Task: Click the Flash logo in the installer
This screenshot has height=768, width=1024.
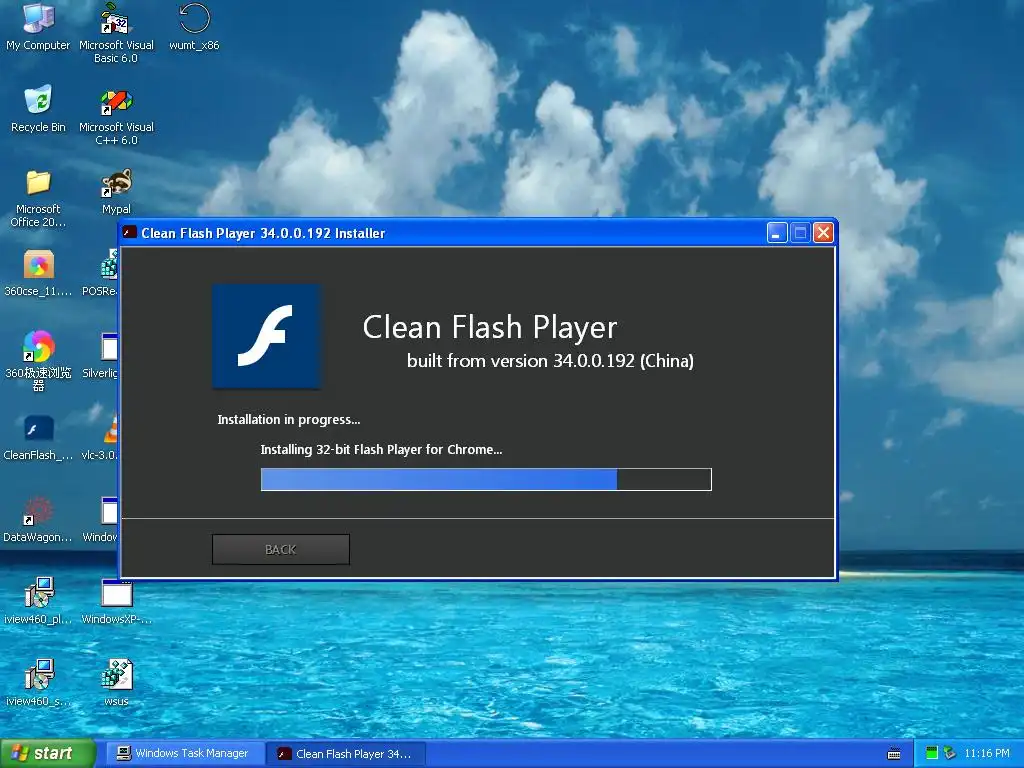Action: point(266,336)
